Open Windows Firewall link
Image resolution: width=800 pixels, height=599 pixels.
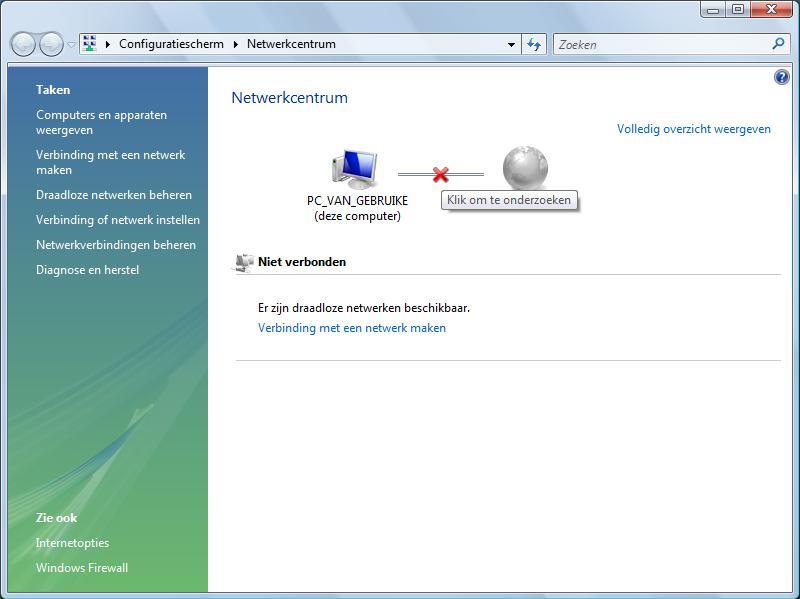pos(82,568)
